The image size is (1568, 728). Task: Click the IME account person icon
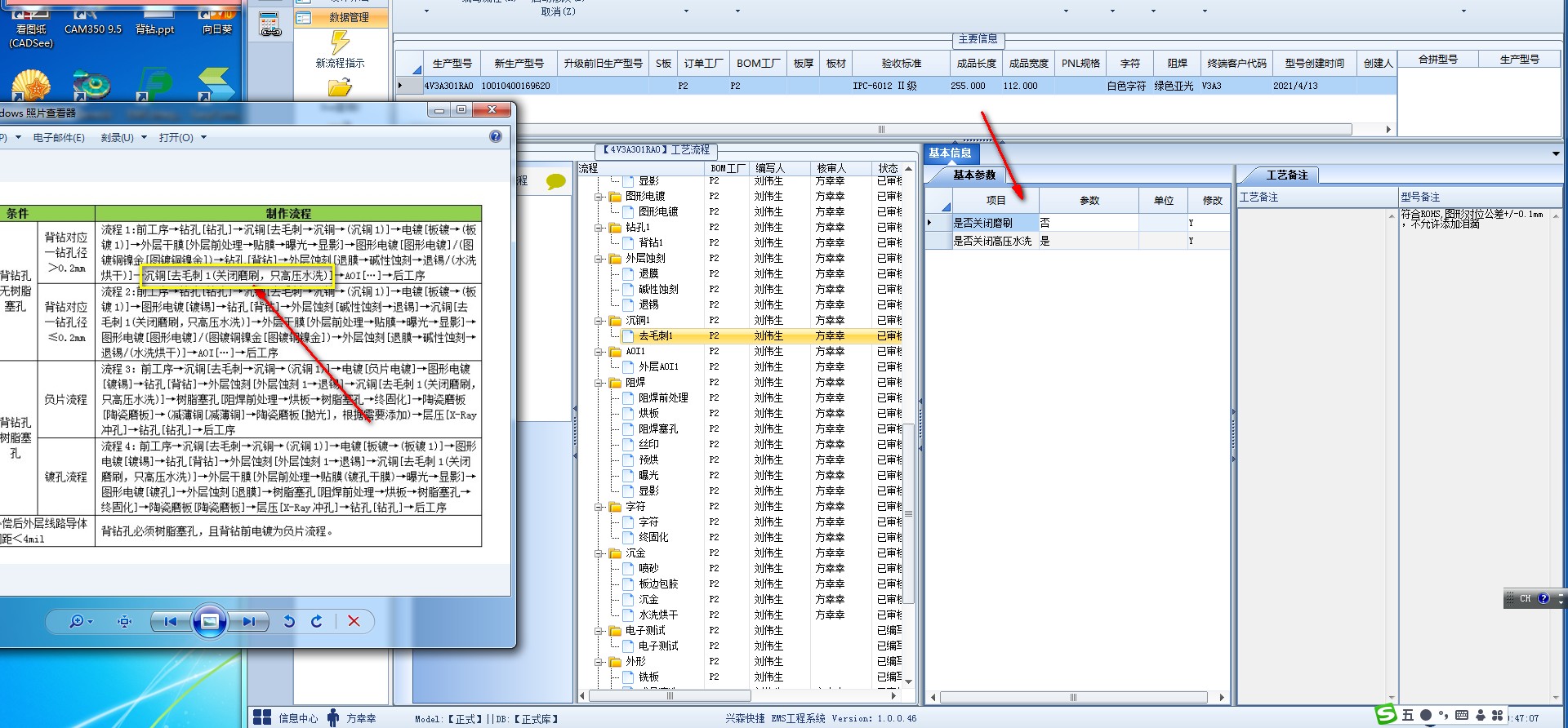click(x=1480, y=716)
